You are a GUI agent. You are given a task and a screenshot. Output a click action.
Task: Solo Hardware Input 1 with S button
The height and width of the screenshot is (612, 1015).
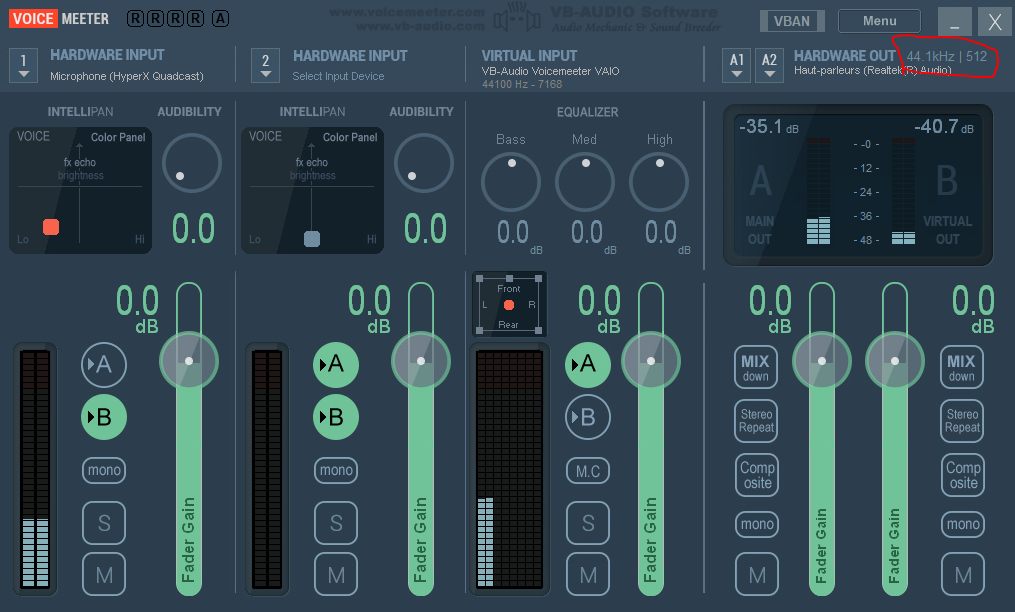click(104, 523)
